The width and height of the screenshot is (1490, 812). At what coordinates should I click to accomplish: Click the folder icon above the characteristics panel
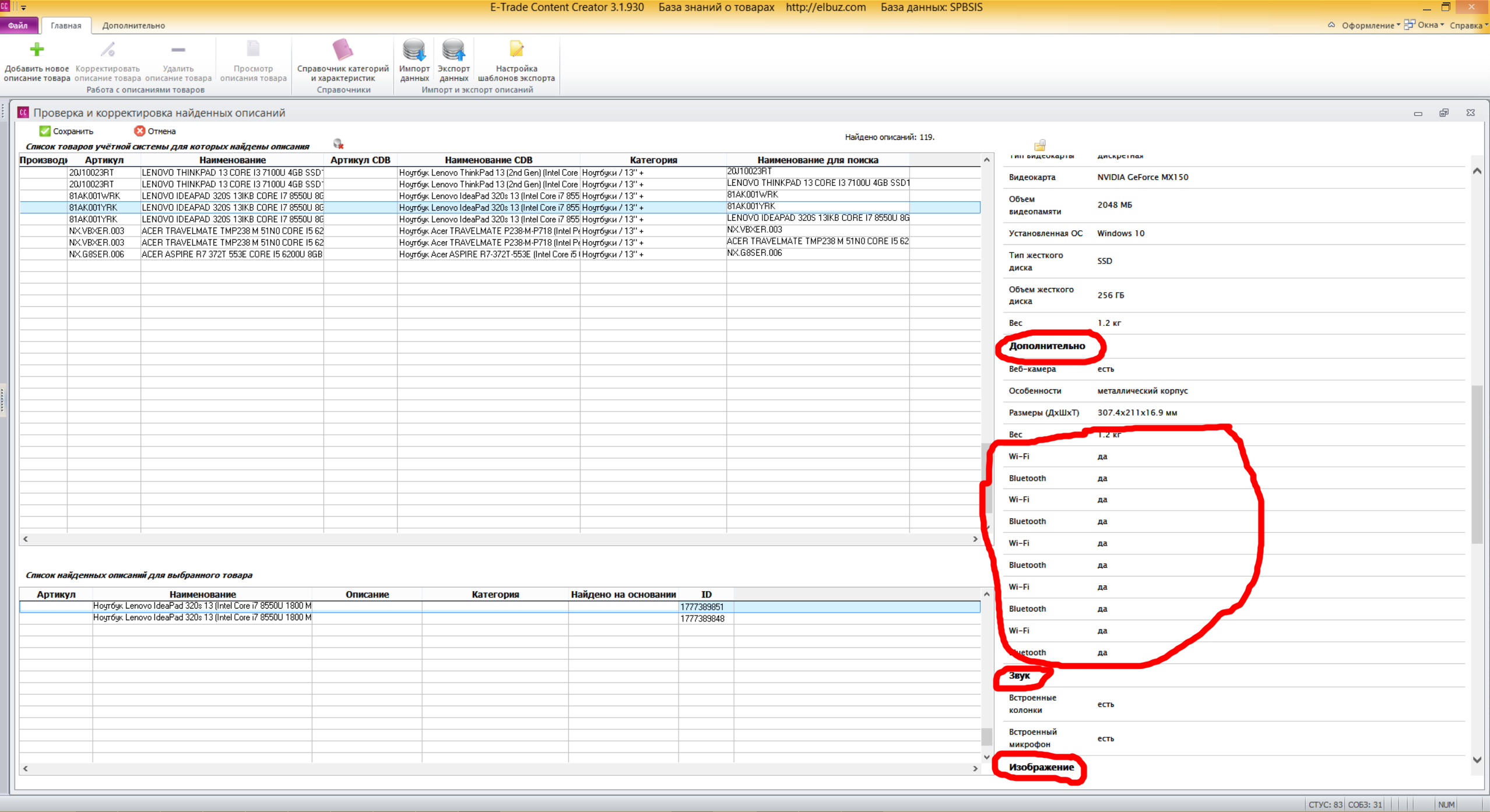tap(1039, 145)
